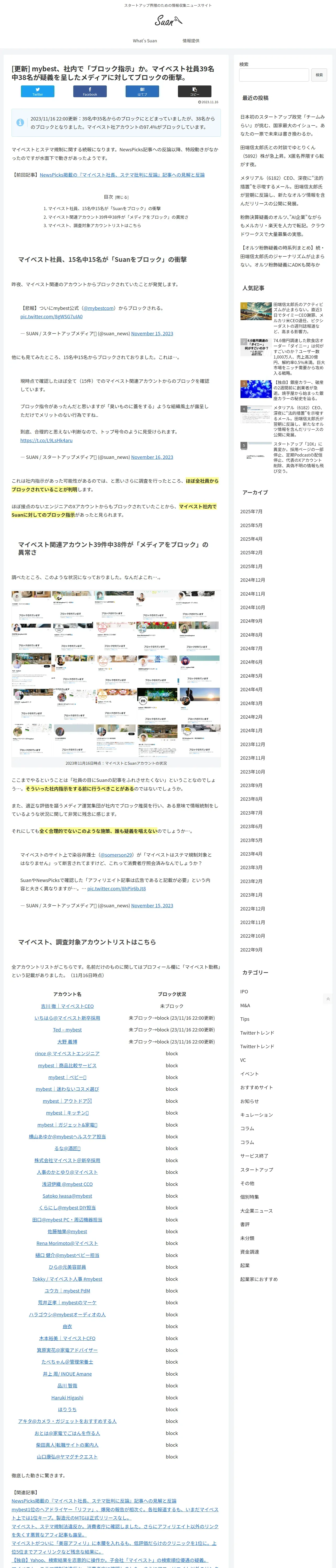Focus the sidebar search input field
Image resolution: width=336 pixels, height=1568 pixels.
[274, 75]
